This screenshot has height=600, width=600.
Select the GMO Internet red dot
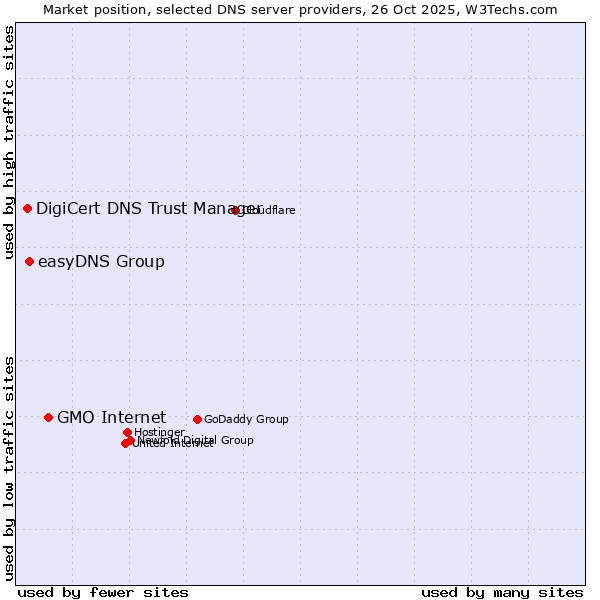point(48,417)
